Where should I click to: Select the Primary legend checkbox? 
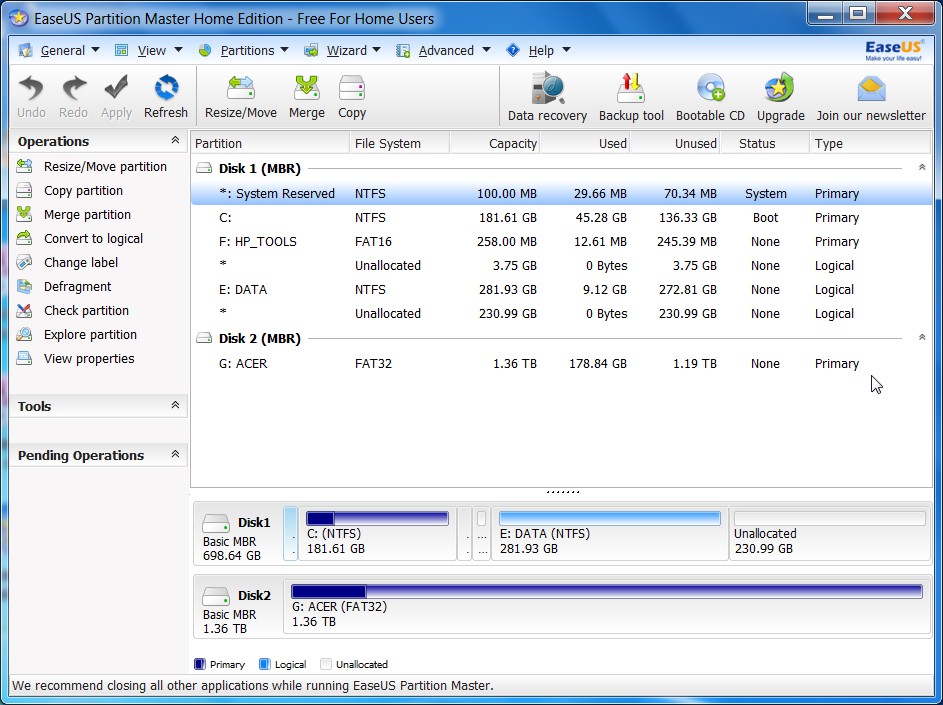point(200,663)
